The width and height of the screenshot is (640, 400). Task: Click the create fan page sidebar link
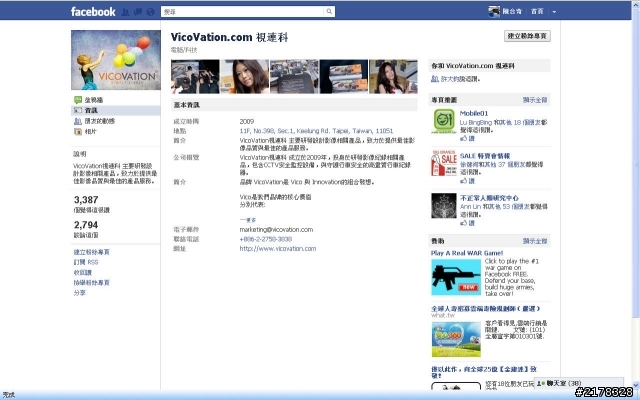pos(91,252)
